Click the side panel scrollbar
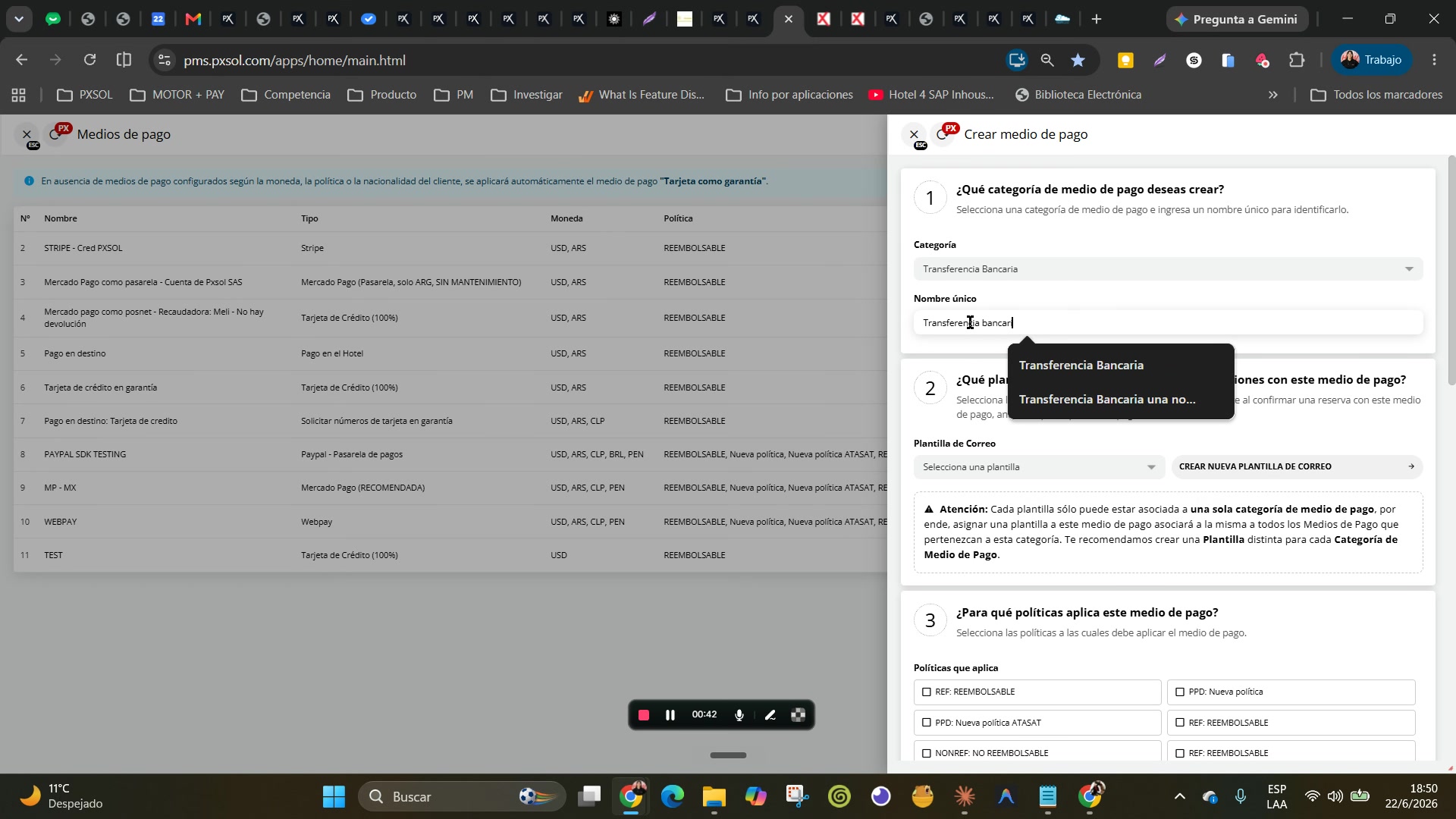 point(1451,270)
